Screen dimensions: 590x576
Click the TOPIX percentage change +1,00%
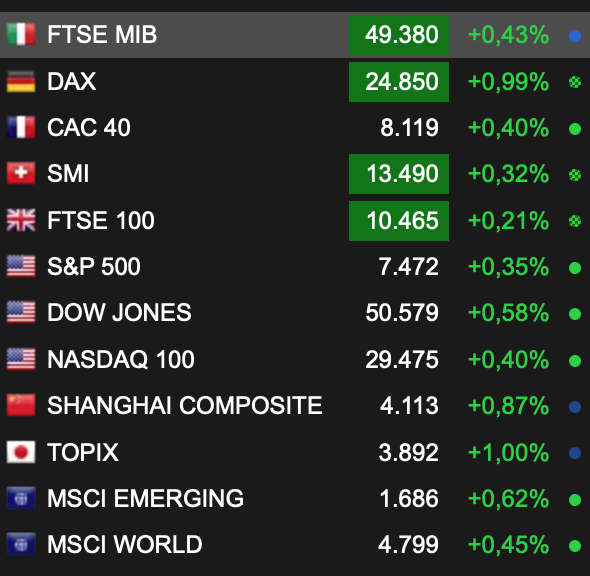point(508,452)
